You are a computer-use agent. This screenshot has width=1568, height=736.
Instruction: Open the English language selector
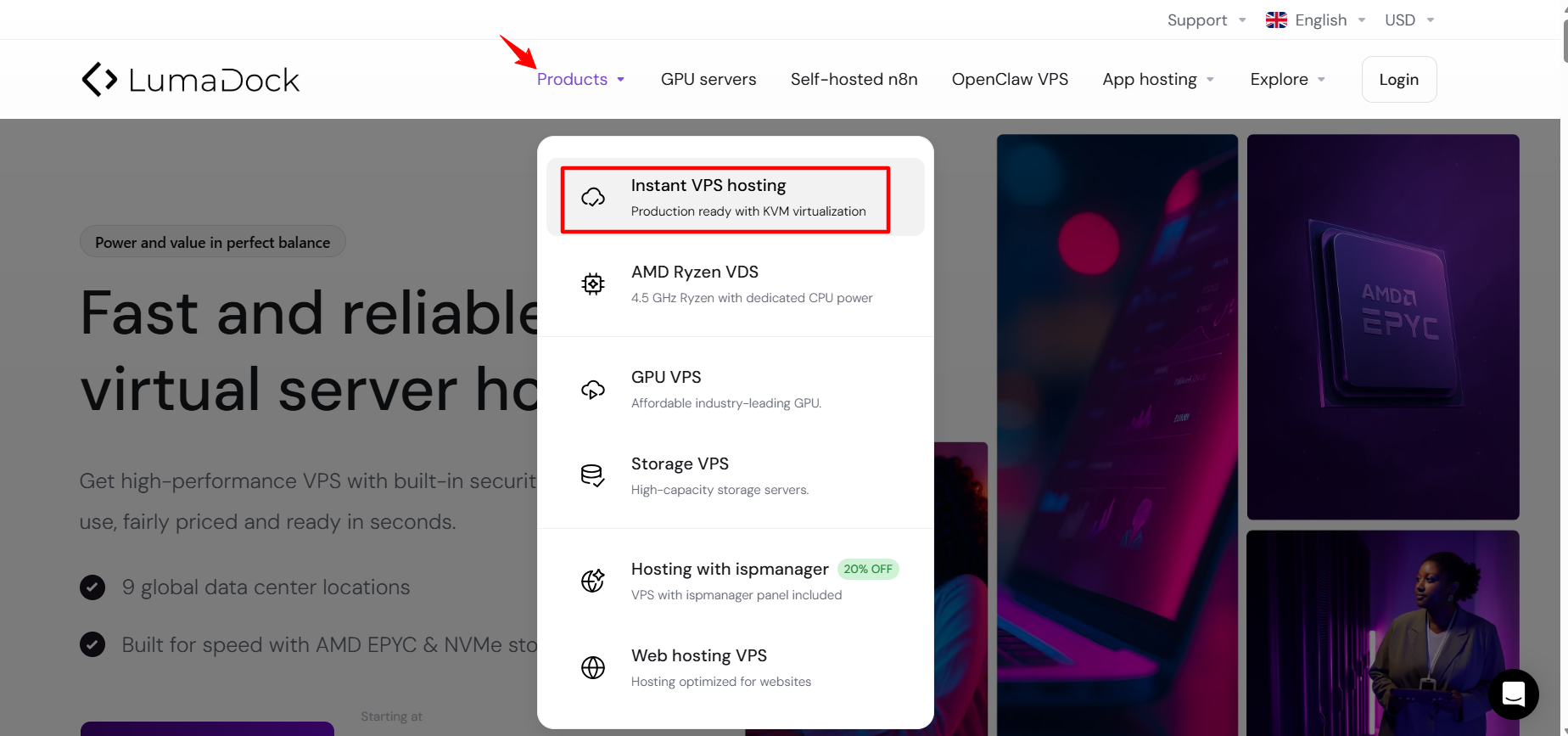tap(1316, 20)
